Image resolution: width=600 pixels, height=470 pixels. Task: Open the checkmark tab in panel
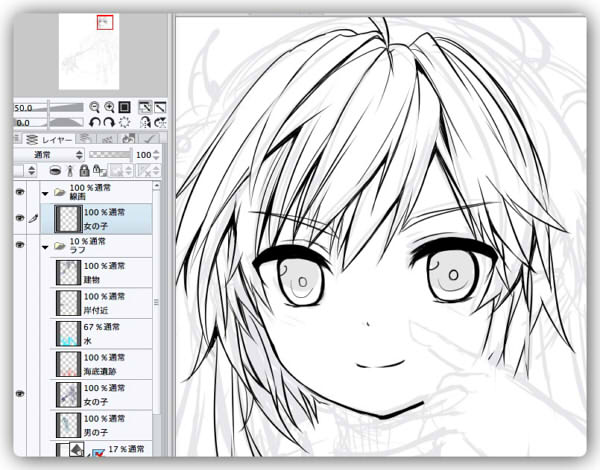pos(152,139)
